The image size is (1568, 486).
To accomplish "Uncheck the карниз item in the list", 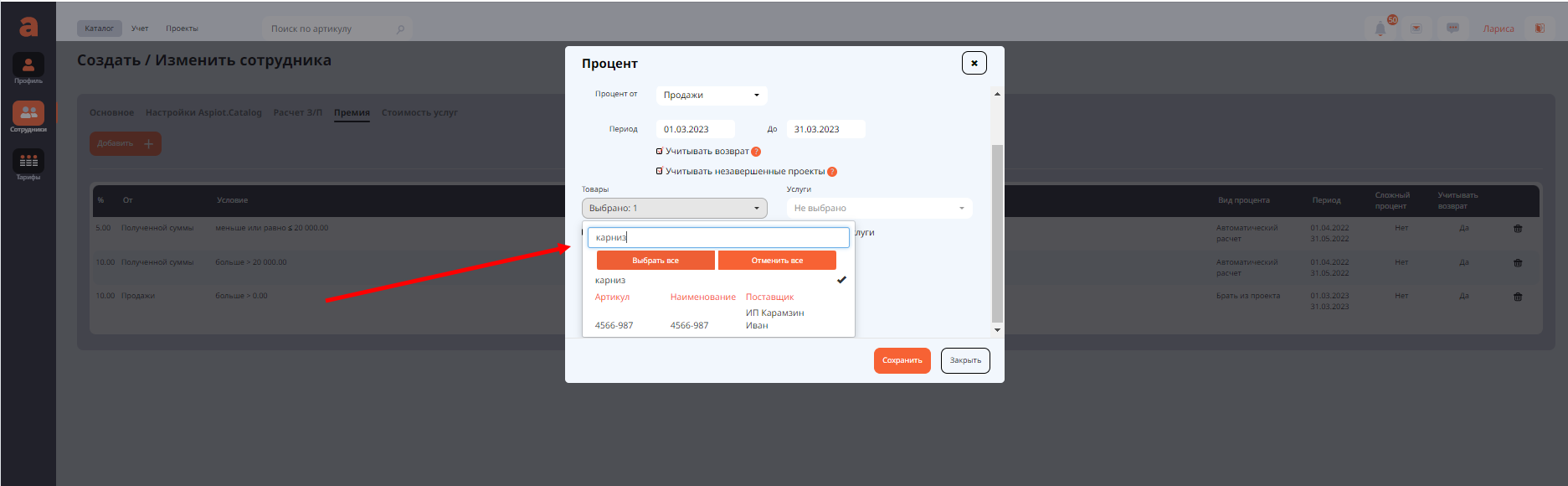I will (841, 280).
